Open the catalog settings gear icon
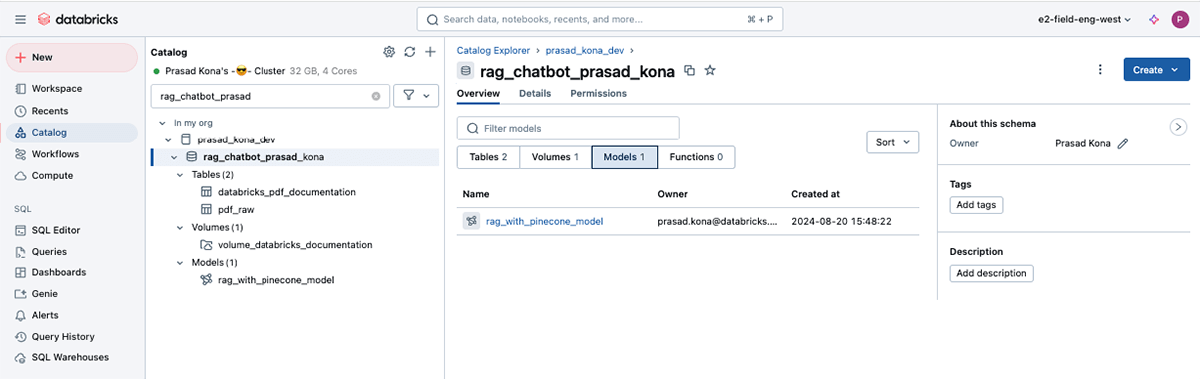 point(389,52)
